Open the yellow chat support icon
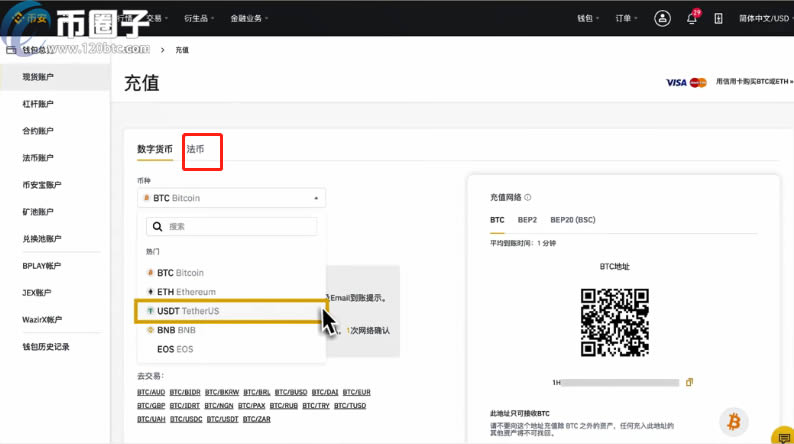This screenshot has height=444, width=794. tap(782, 436)
